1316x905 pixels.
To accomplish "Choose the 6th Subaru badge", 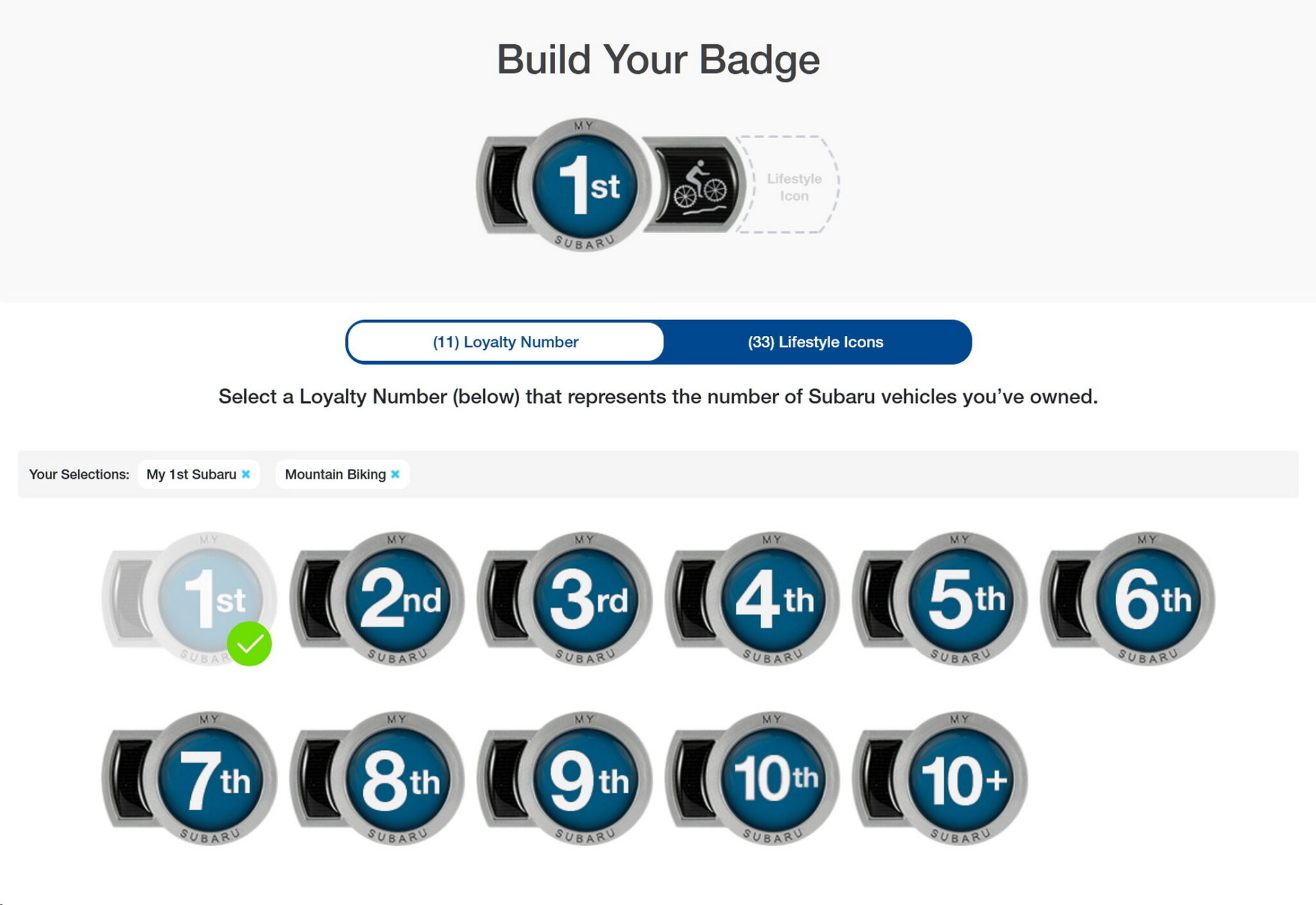I will 1149,599.
